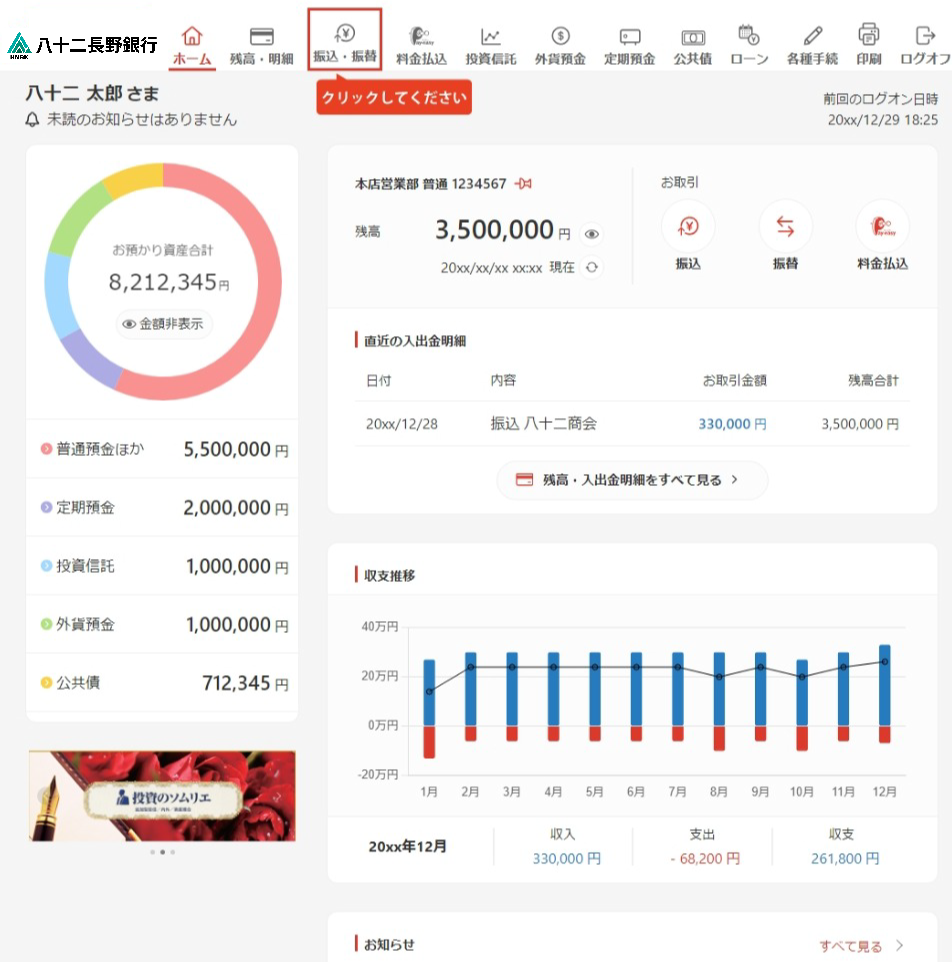Click the pin icon next to account number

[523, 184]
